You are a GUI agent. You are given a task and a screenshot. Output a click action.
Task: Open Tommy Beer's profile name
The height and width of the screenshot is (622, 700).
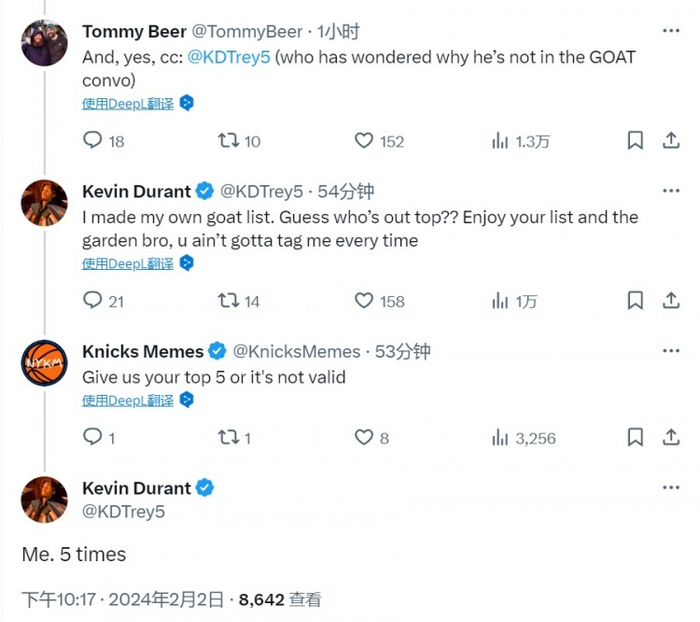point(132,32)
